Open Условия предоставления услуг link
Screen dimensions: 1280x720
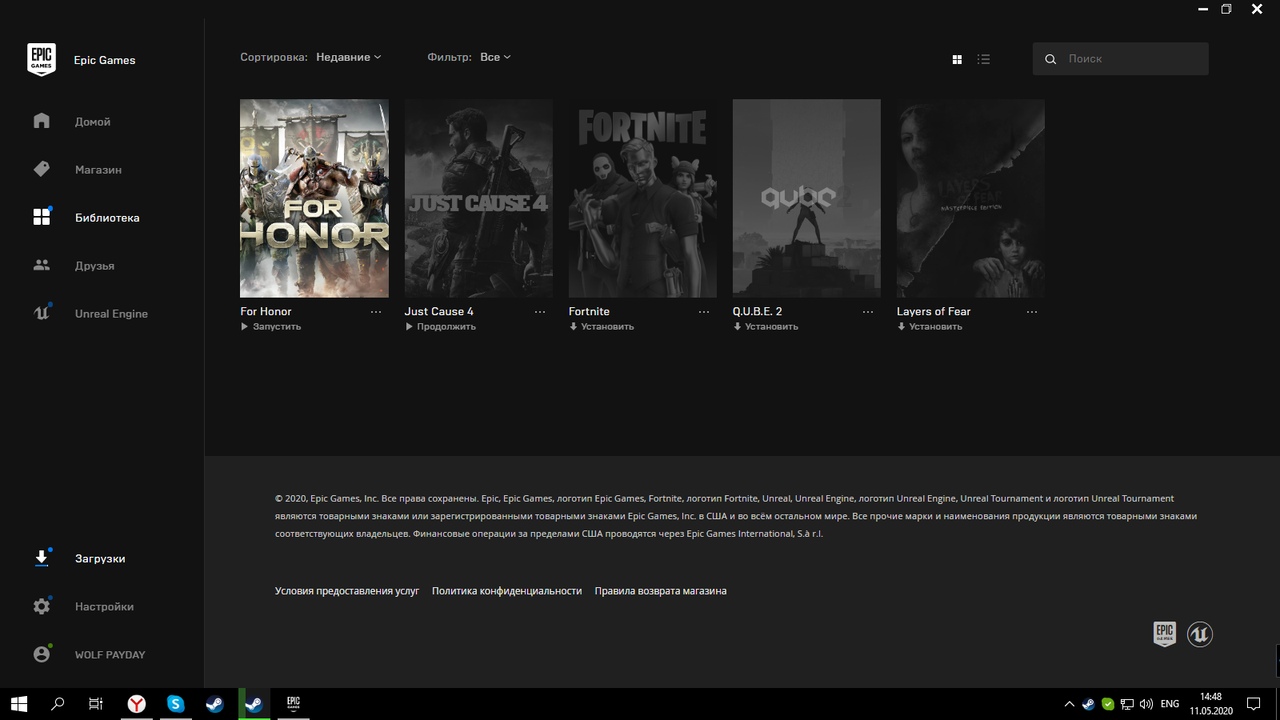[x=347, y=591]
